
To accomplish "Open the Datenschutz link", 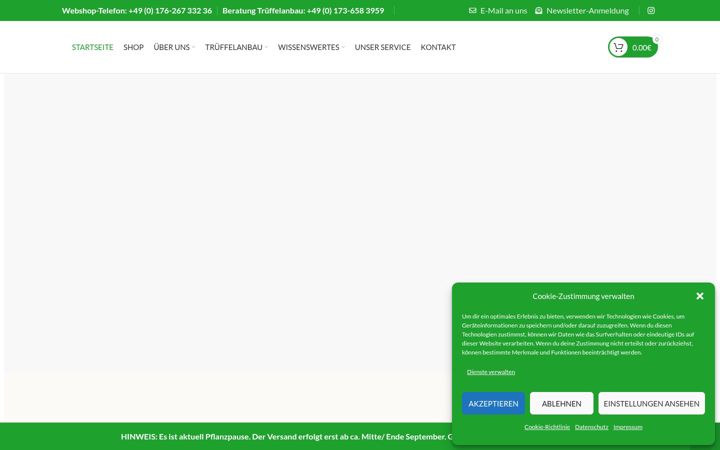I will pos(591,427).
